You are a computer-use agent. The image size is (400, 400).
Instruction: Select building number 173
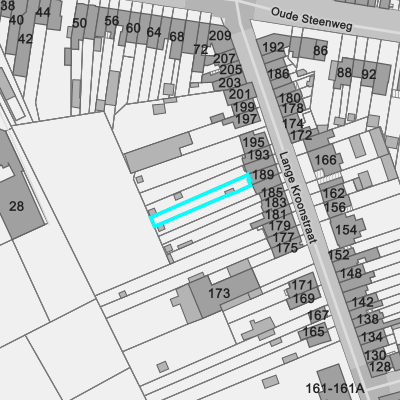pyautogui.click(x=219, y=293)
